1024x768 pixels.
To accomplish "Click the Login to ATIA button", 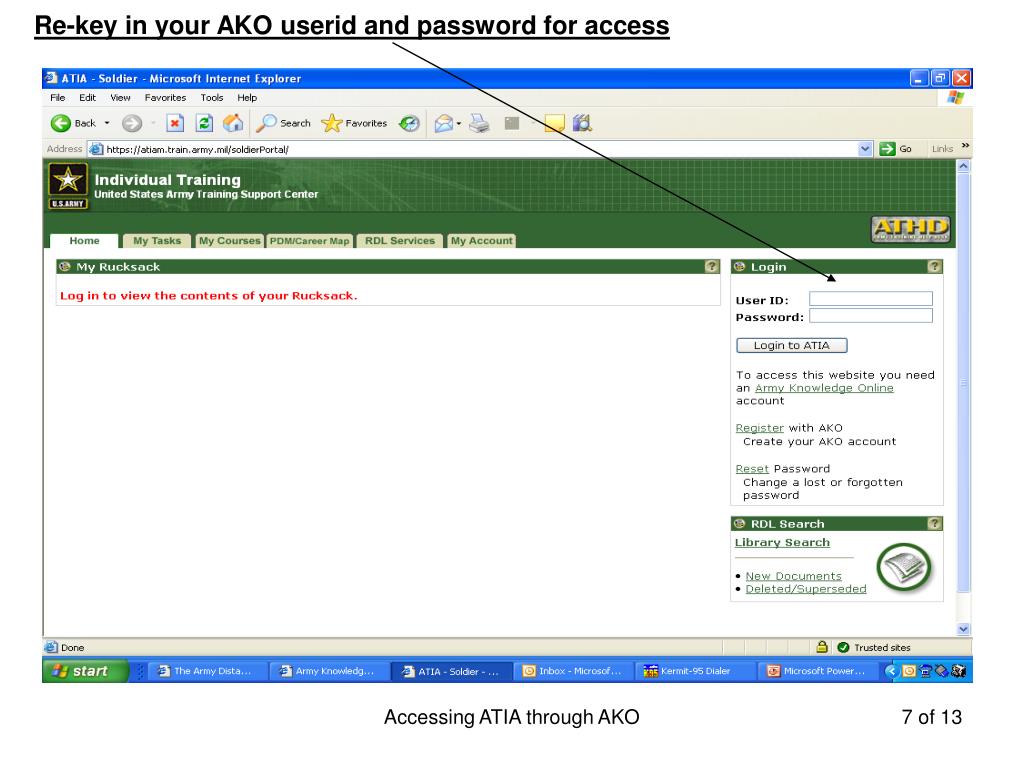I will pos(792,345).
